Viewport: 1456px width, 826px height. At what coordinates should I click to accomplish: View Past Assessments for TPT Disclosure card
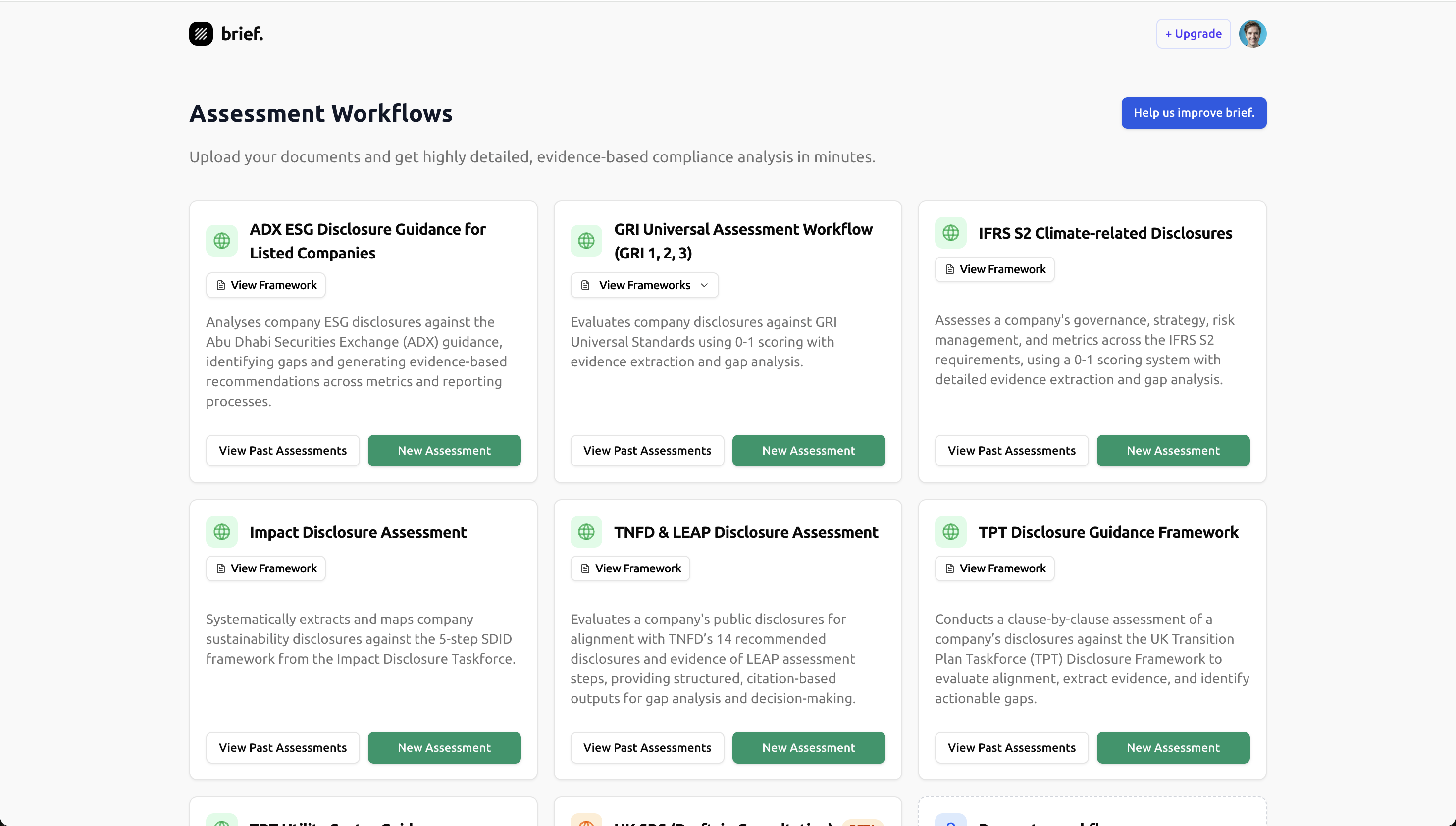[1011, 748]
